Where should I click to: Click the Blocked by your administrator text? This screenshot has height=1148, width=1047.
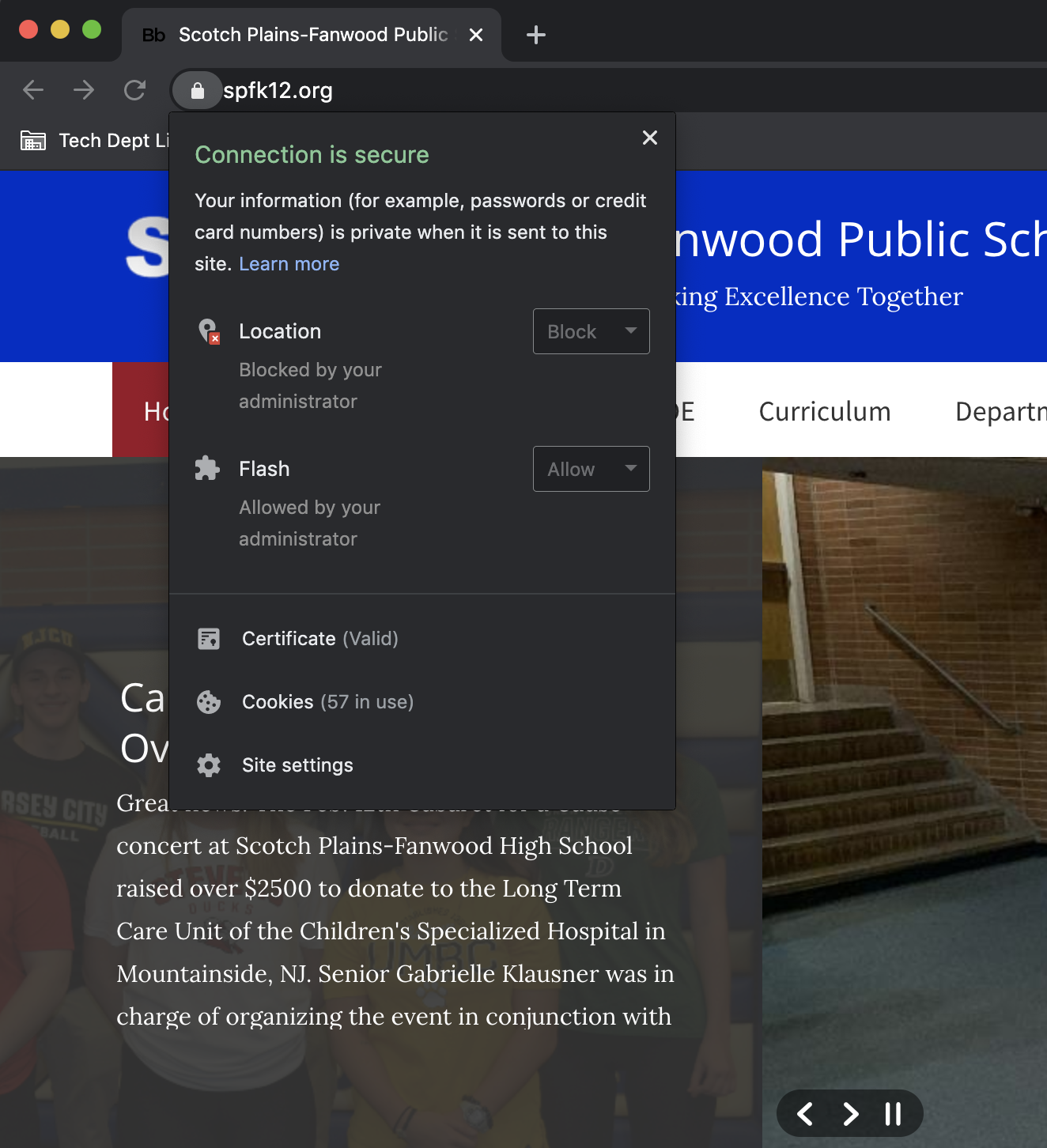point(310,386)
